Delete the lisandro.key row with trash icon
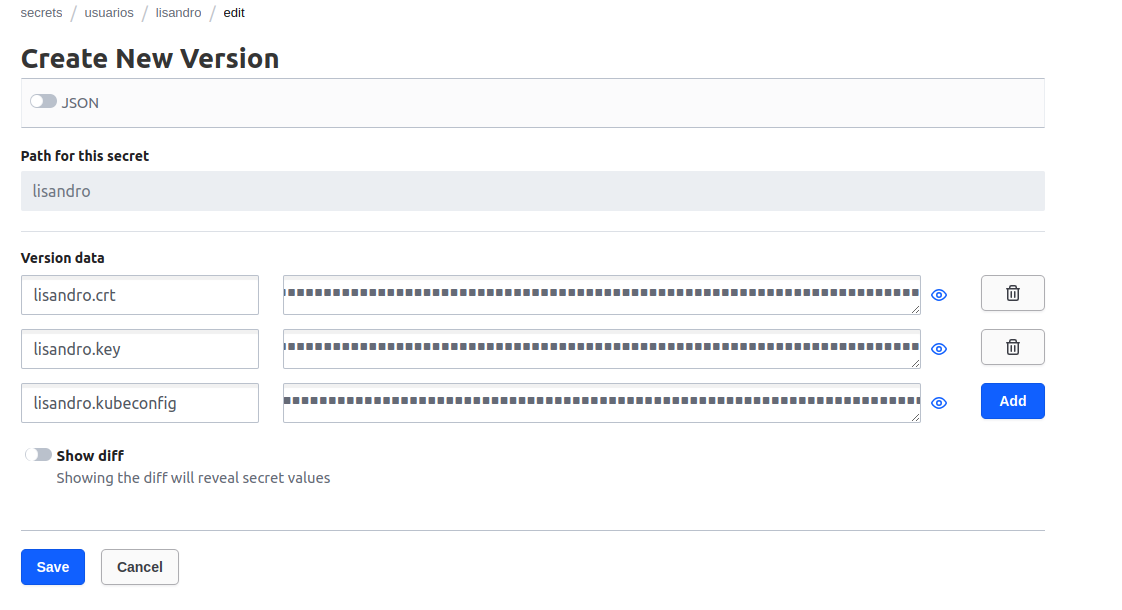The image size is (1122, 610). [1012, 347]
